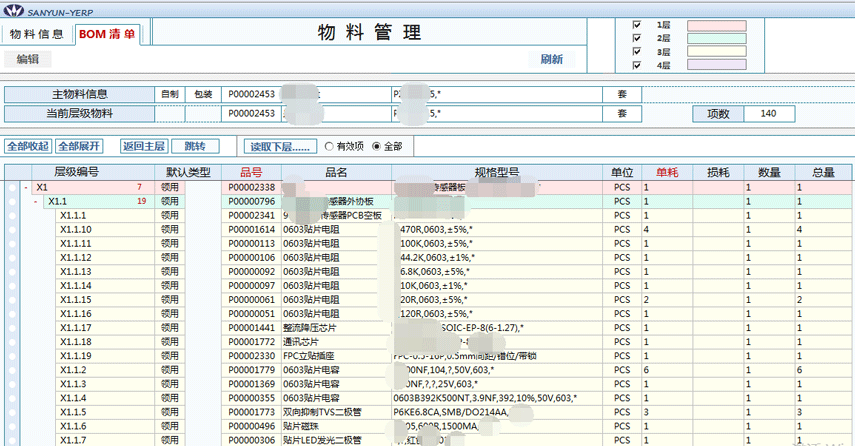
Task: Toggle the 4层 checkbox
Action: point(637,65)
